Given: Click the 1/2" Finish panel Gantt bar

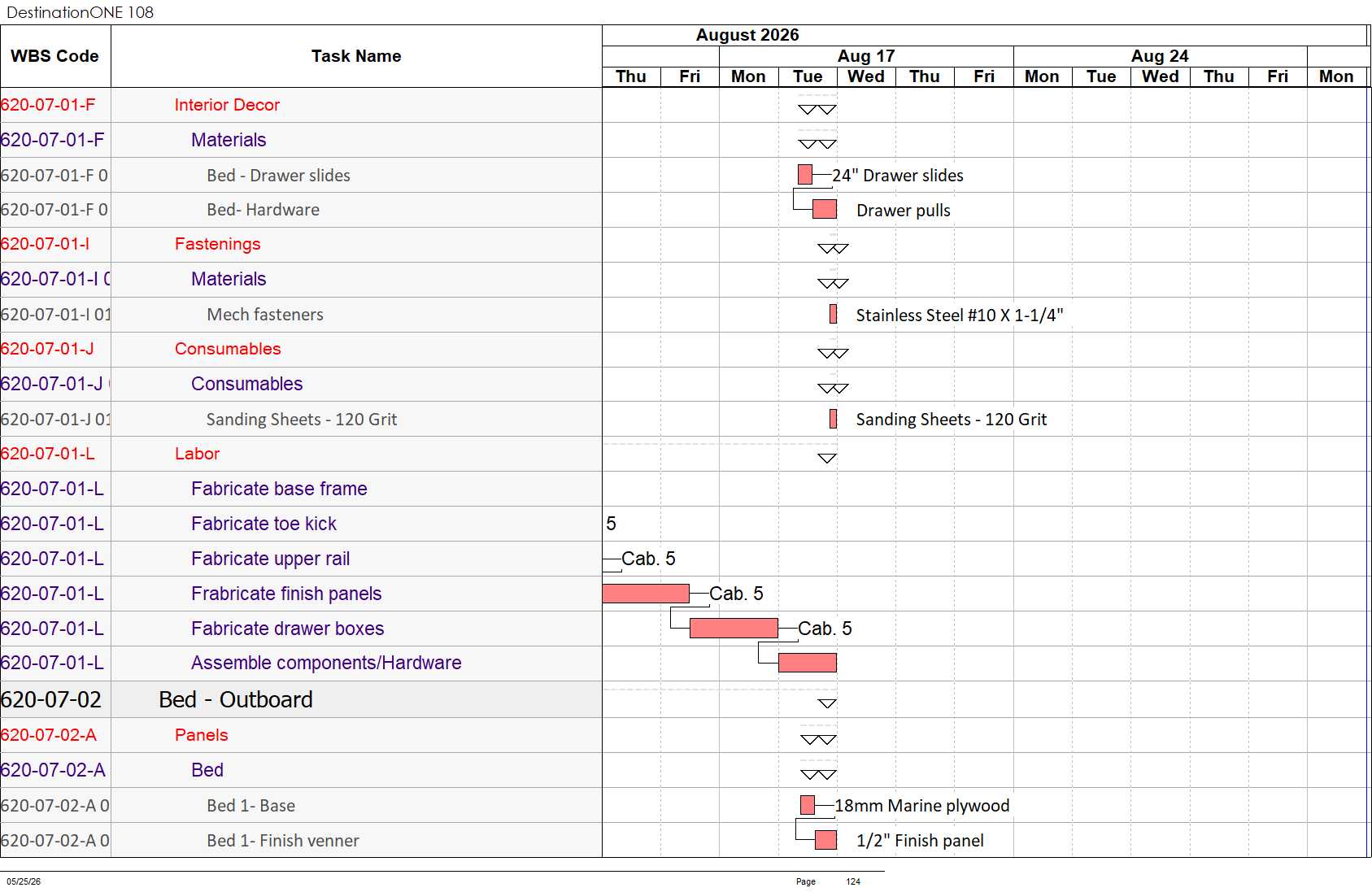Looking at the screenshot, I should (x=826, y=840).
